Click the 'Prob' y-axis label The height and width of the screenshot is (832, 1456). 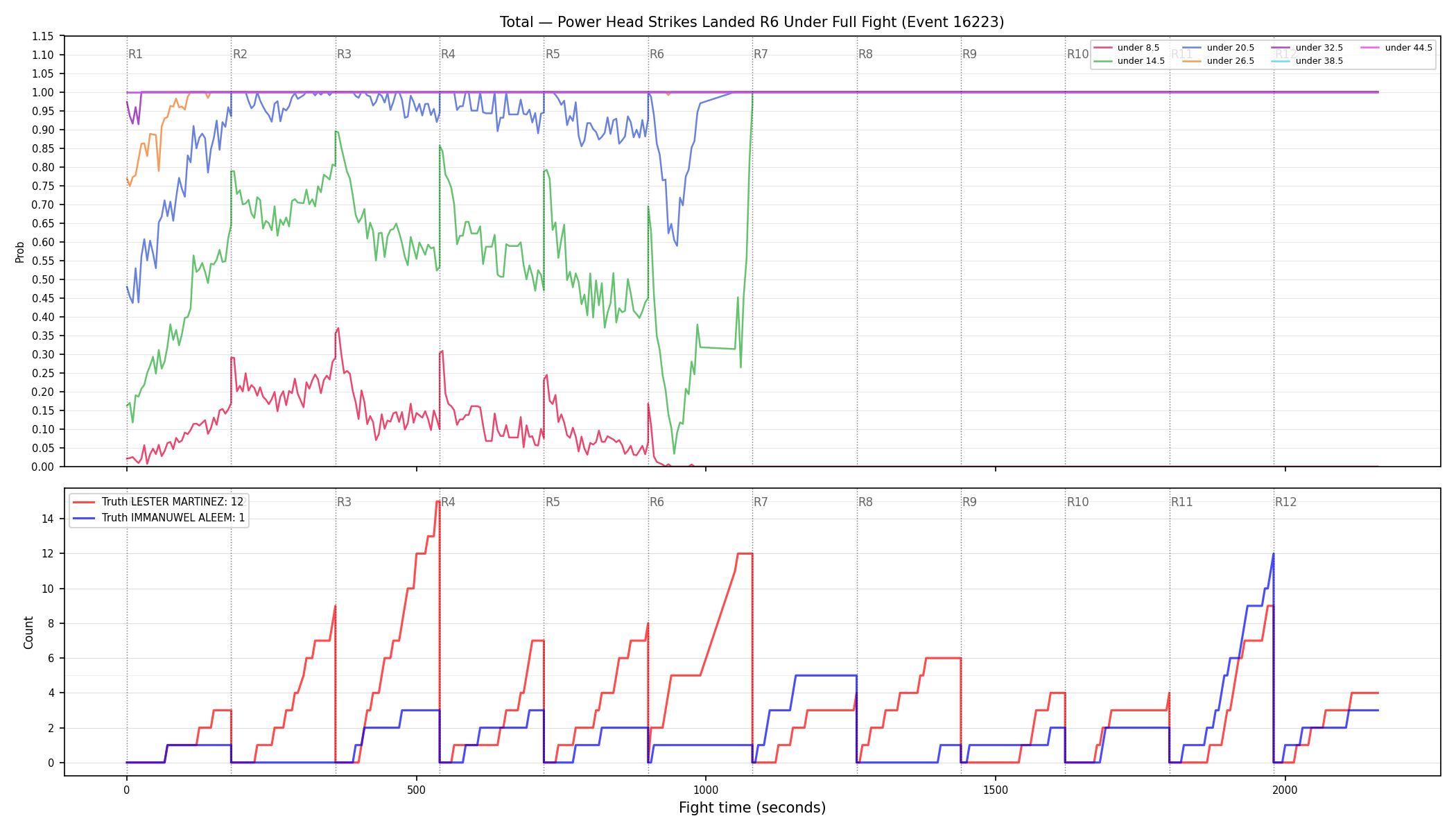click(x=20, y=252)
